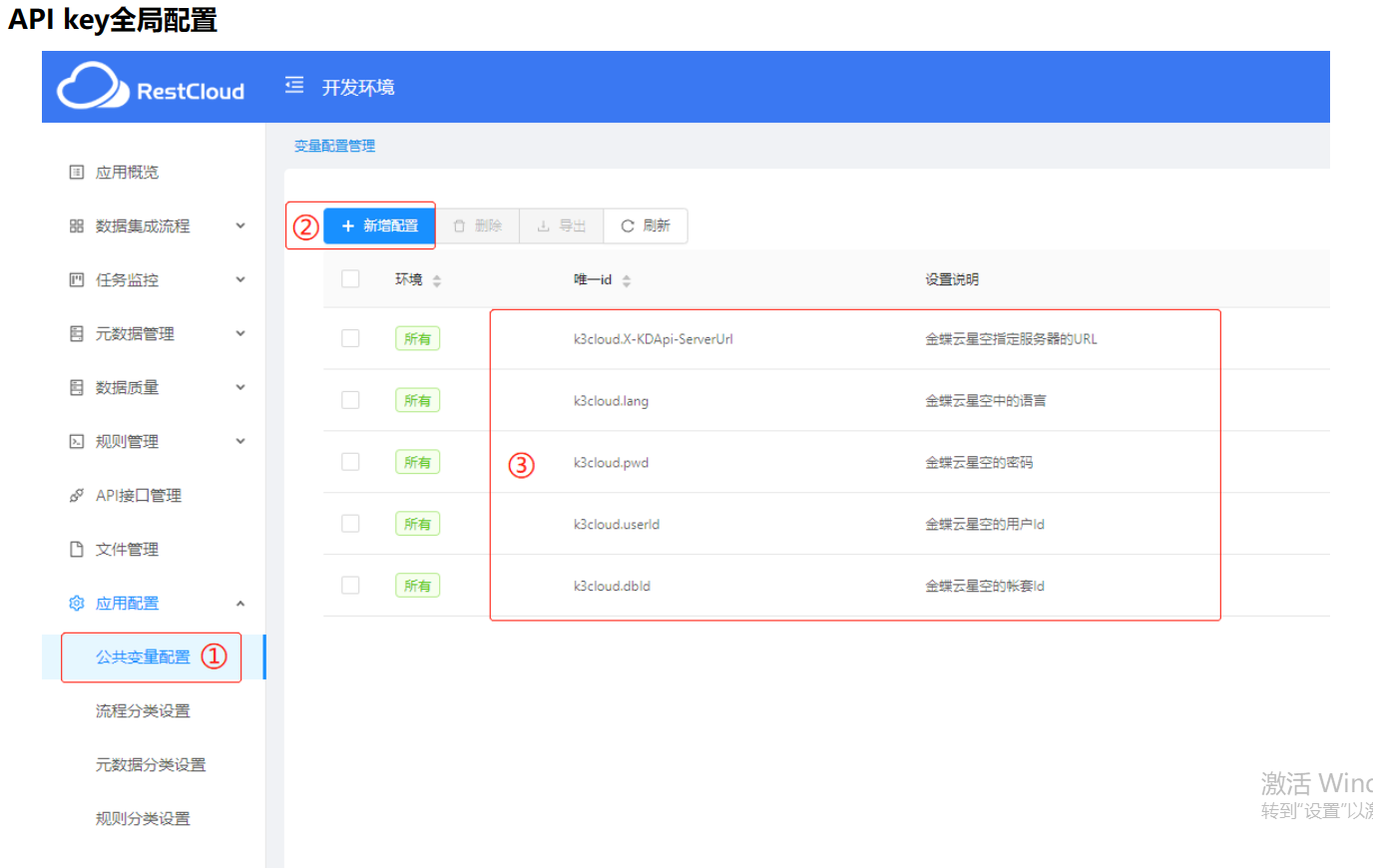Viewport: 1373px width, 868px height.
Task: Click the plus icon on 新增配置
Action: [x=348, y=226]
